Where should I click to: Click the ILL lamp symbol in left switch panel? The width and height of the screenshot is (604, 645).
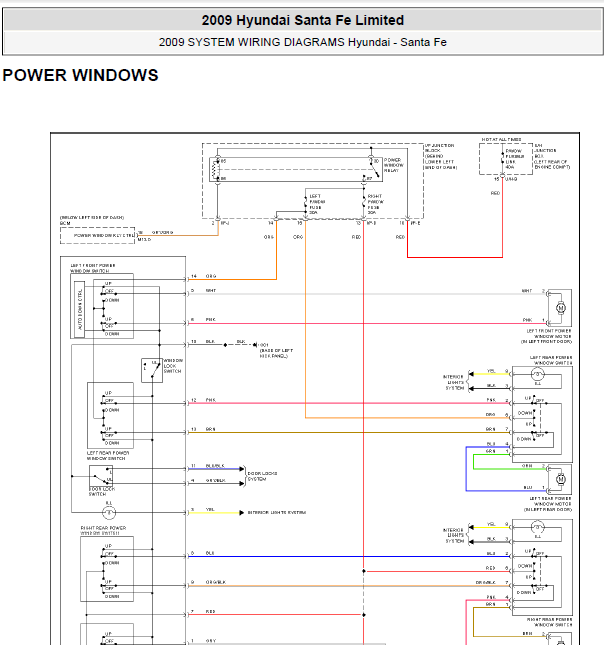(109, 513)
